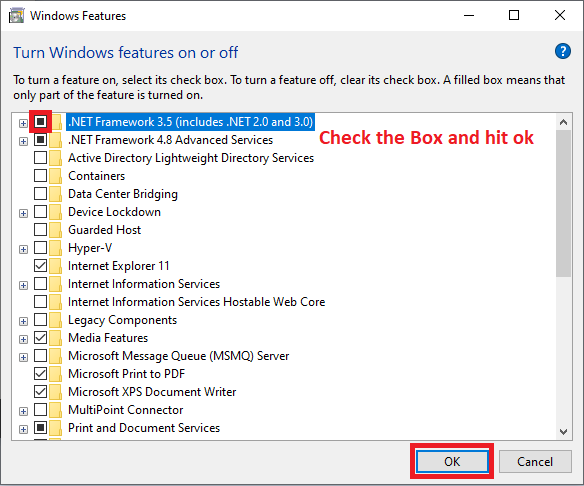This screenshot has height=486, width=584.
Task: Expand the Hyper-V node
Action: (x=23, y=249)
